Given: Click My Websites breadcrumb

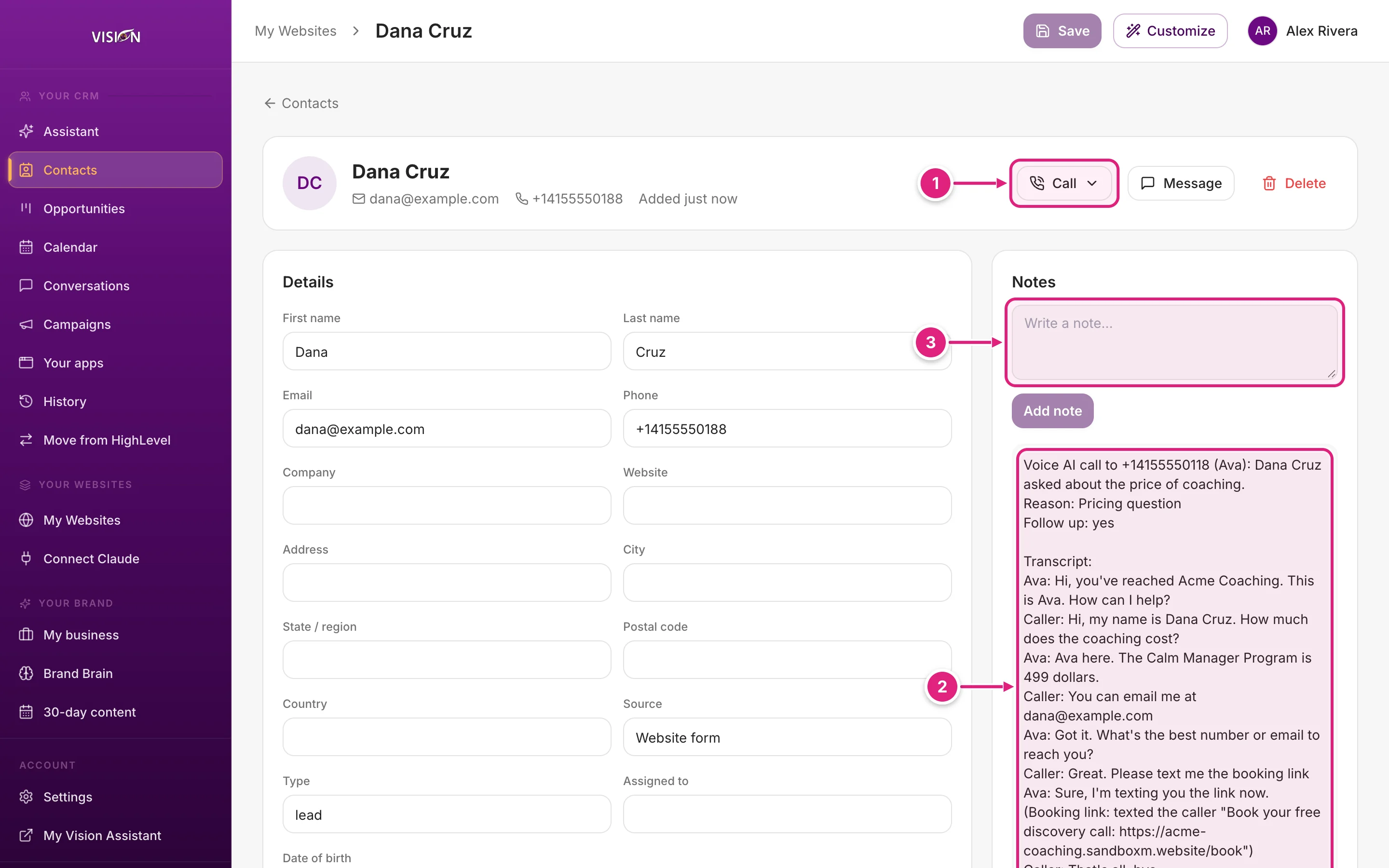Looking at the screenshot, I should tap(296, 31).
